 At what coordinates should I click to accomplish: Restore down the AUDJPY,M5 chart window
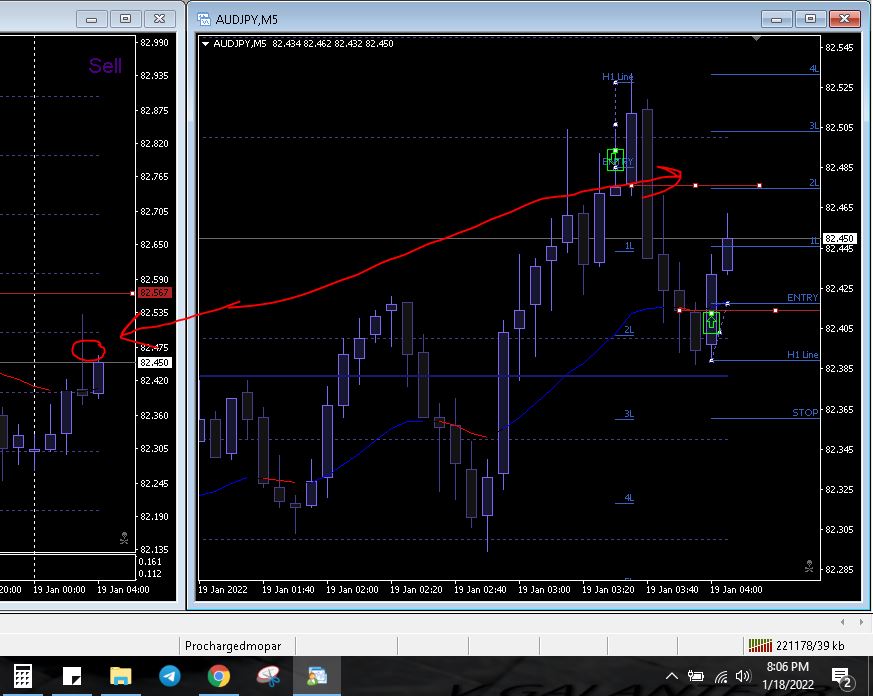(x=810, y=19)
